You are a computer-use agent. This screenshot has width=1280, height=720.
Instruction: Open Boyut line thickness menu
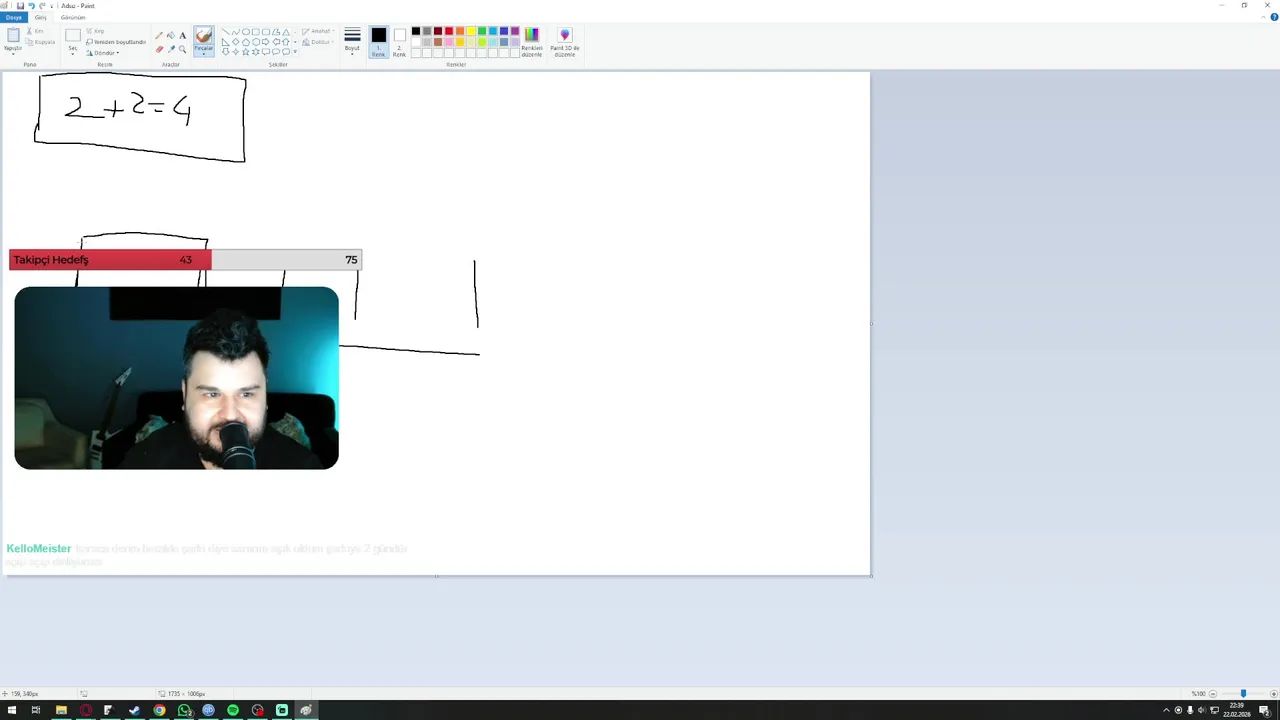[352, 41]
